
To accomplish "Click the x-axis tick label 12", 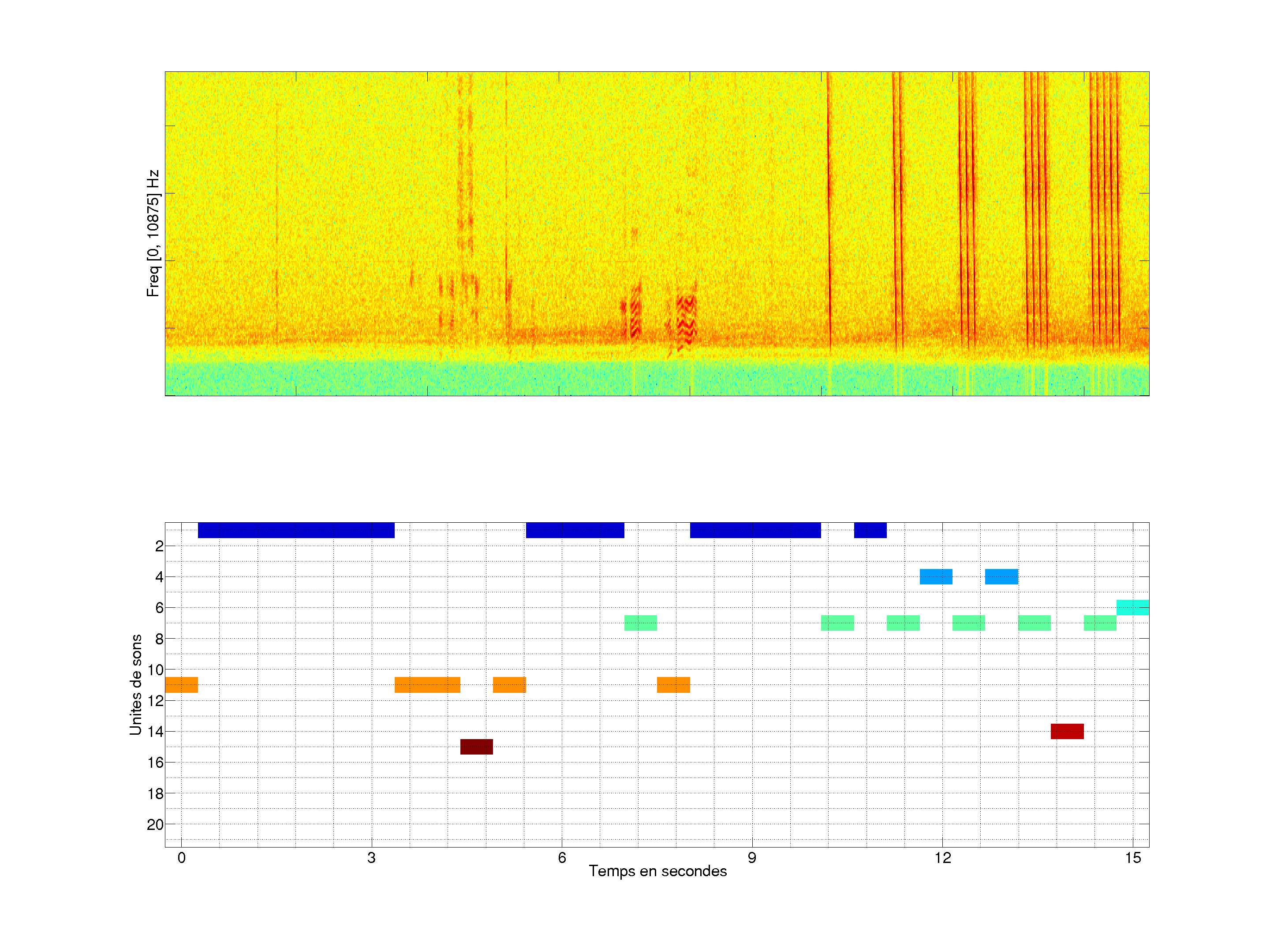I will 942,858.
